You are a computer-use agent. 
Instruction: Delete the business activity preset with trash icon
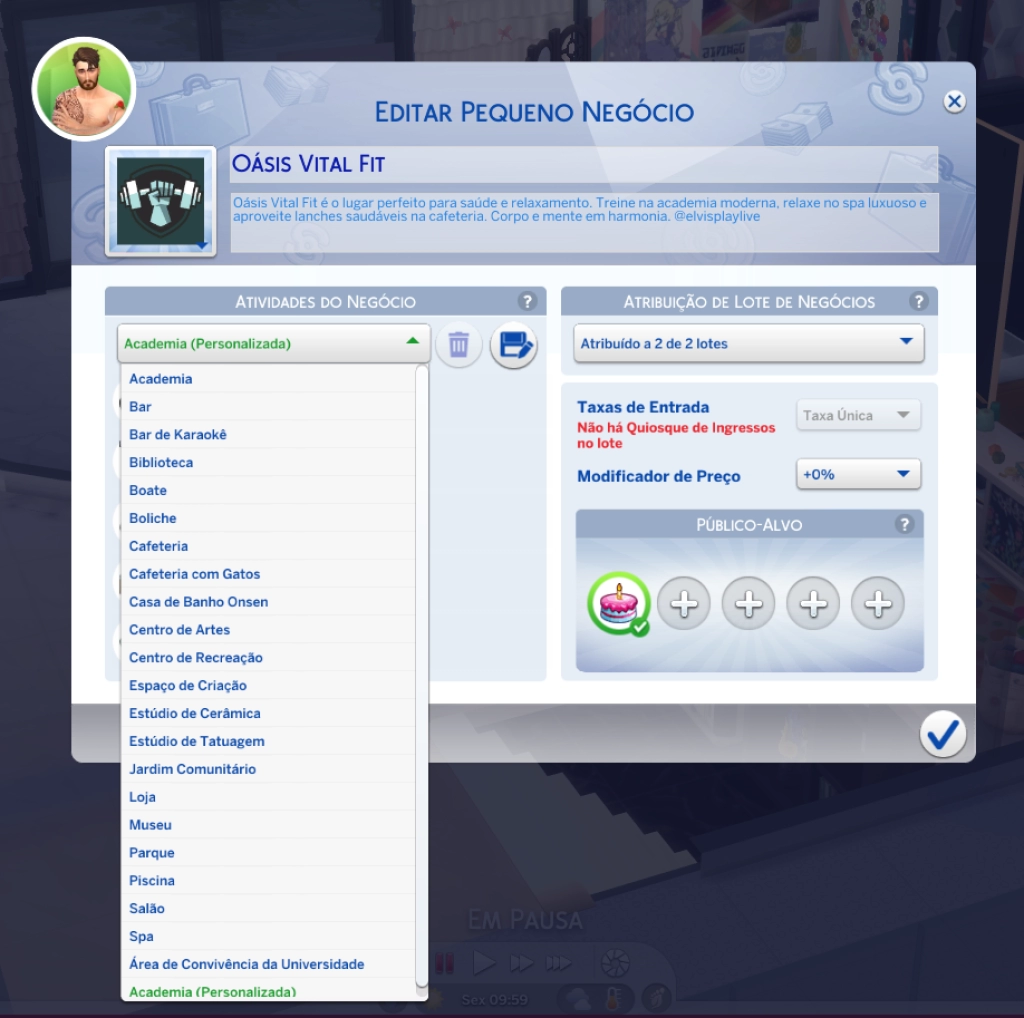pos(458,345)
